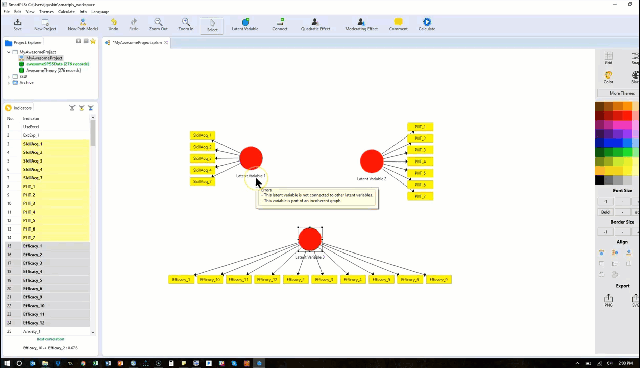Viewport: 640px width, 368px height.
Task: Select Latent Variable 3 red circle
Action: tap(310, 239)
